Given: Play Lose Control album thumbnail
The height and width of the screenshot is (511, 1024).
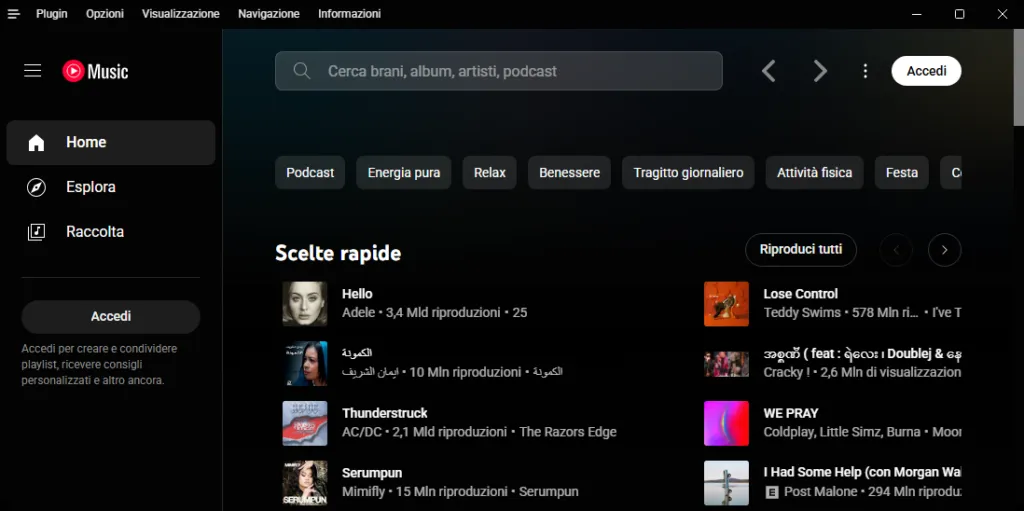Looking at the screenshot, I should pos(726,303).
